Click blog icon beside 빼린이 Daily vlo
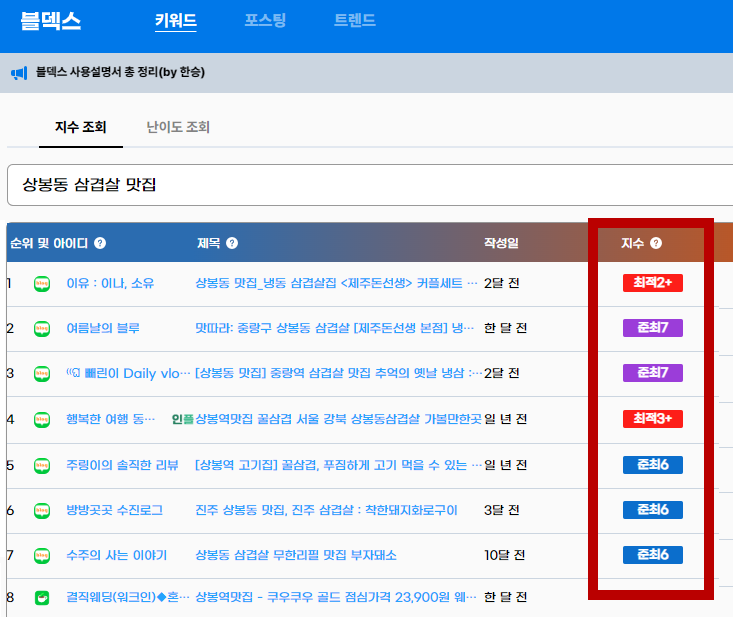The height and width of the screenshot is (617, 733). 42,373
